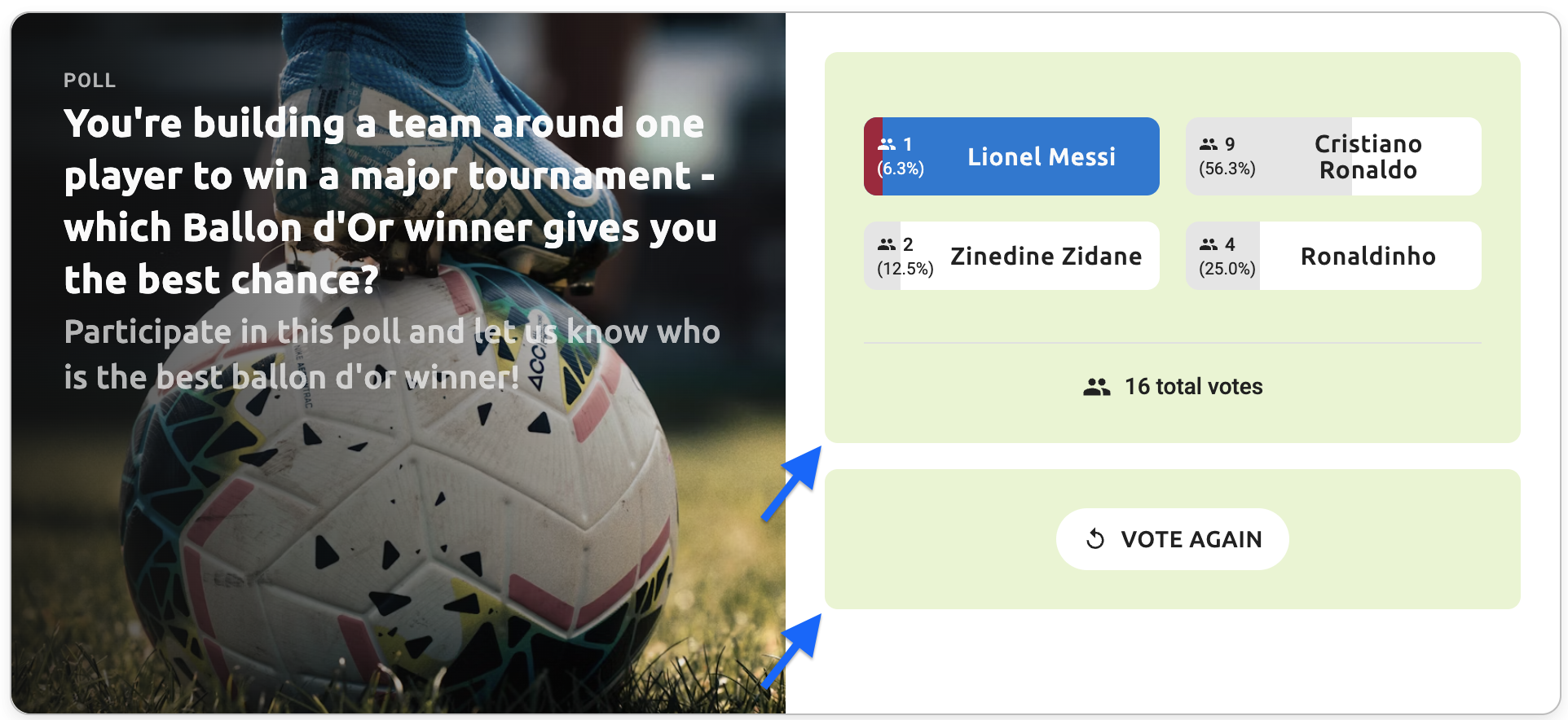This screenshot has width=1568, height=720.
Task: Click the 16 total votes text
Action: coord(1193,387)
